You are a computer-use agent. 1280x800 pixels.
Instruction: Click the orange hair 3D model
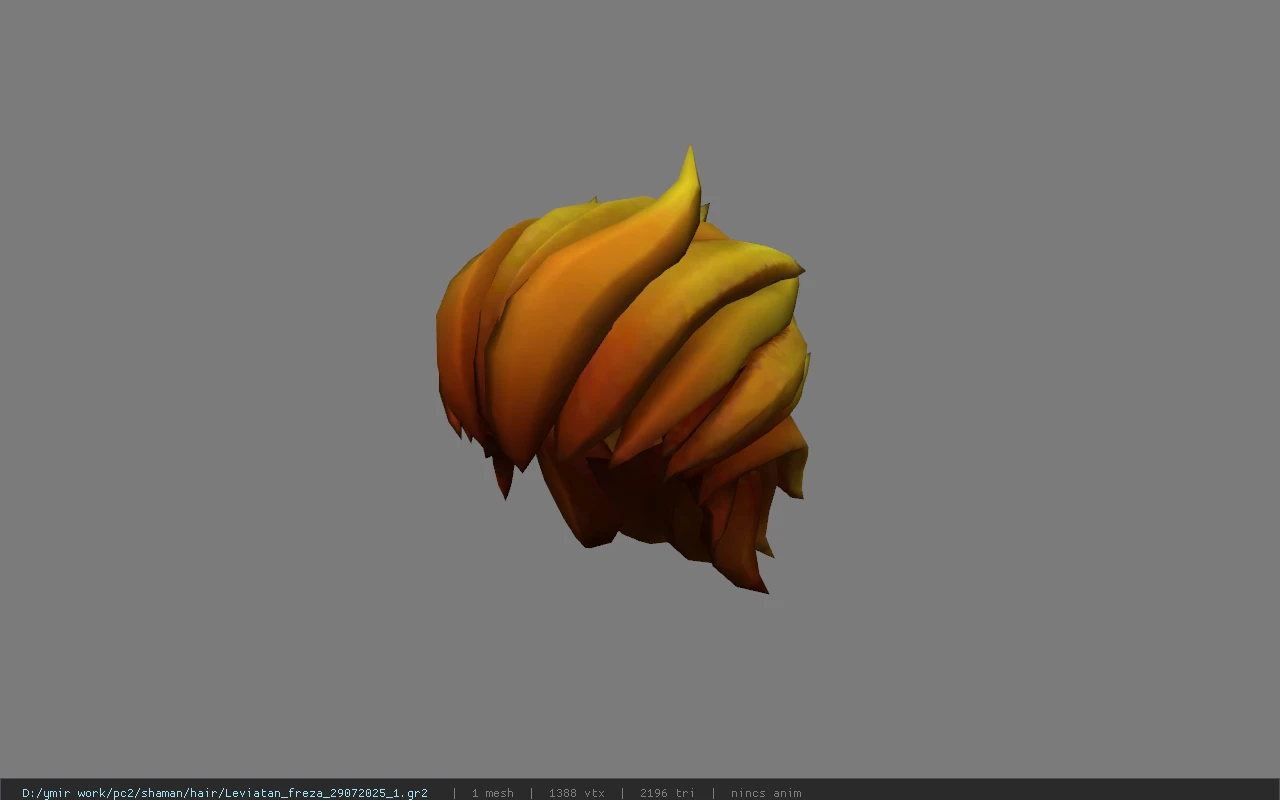pos(622,372)
